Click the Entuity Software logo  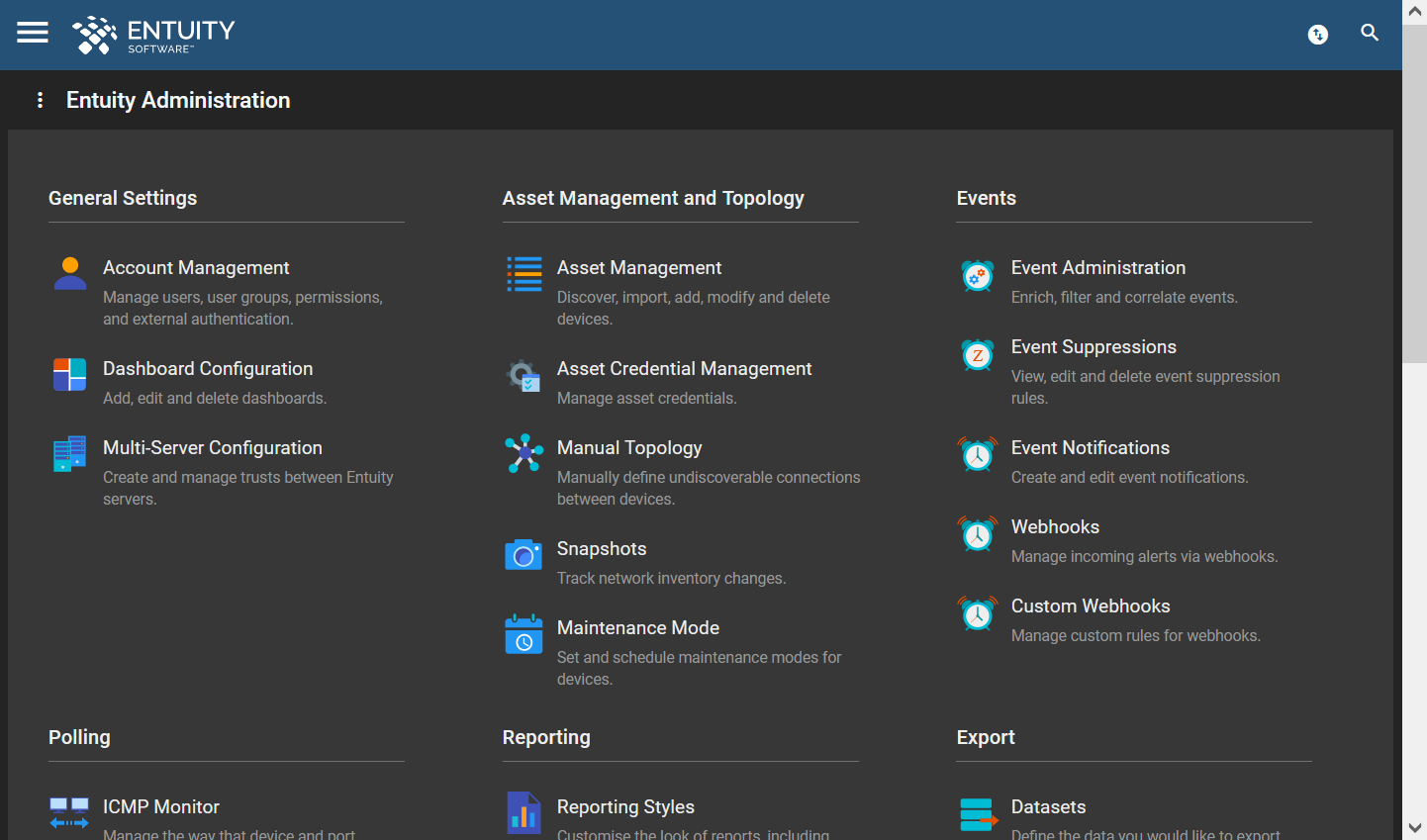tap(153, 35)
